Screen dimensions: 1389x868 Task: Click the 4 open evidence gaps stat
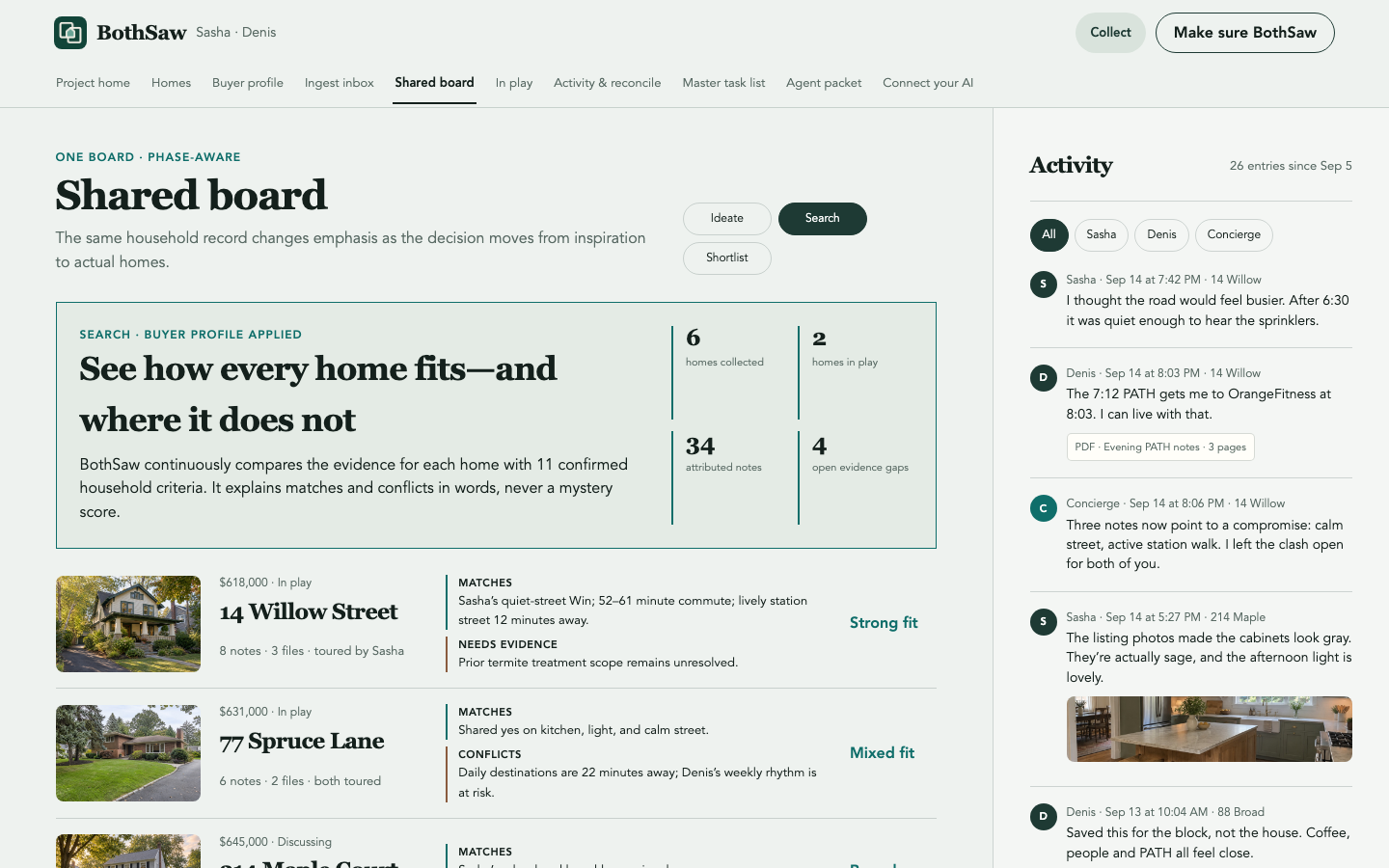coord(857,477)
